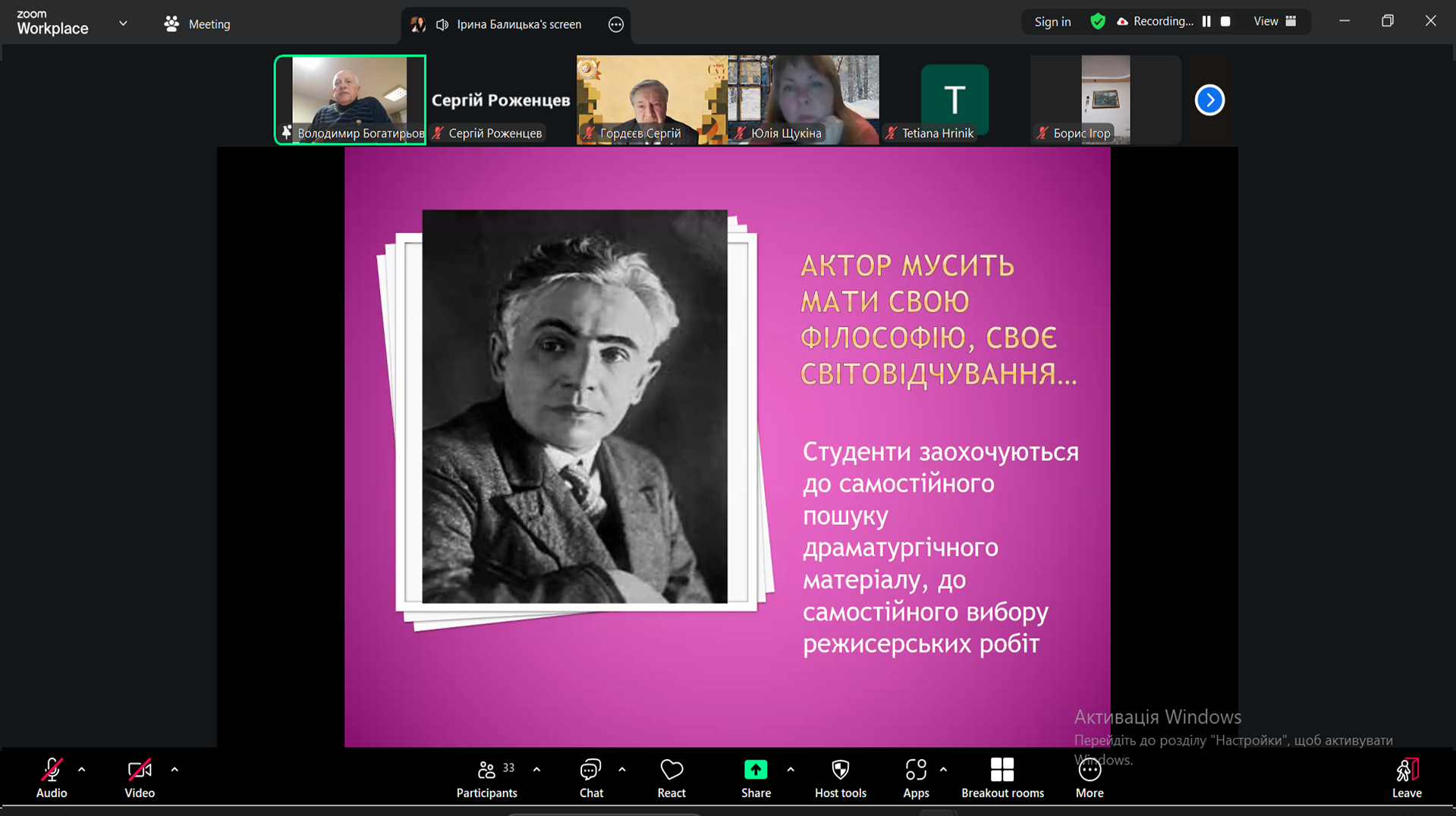Click the Sign in button
This screenshot has width=1456, height=816.
pos(1052,22)
